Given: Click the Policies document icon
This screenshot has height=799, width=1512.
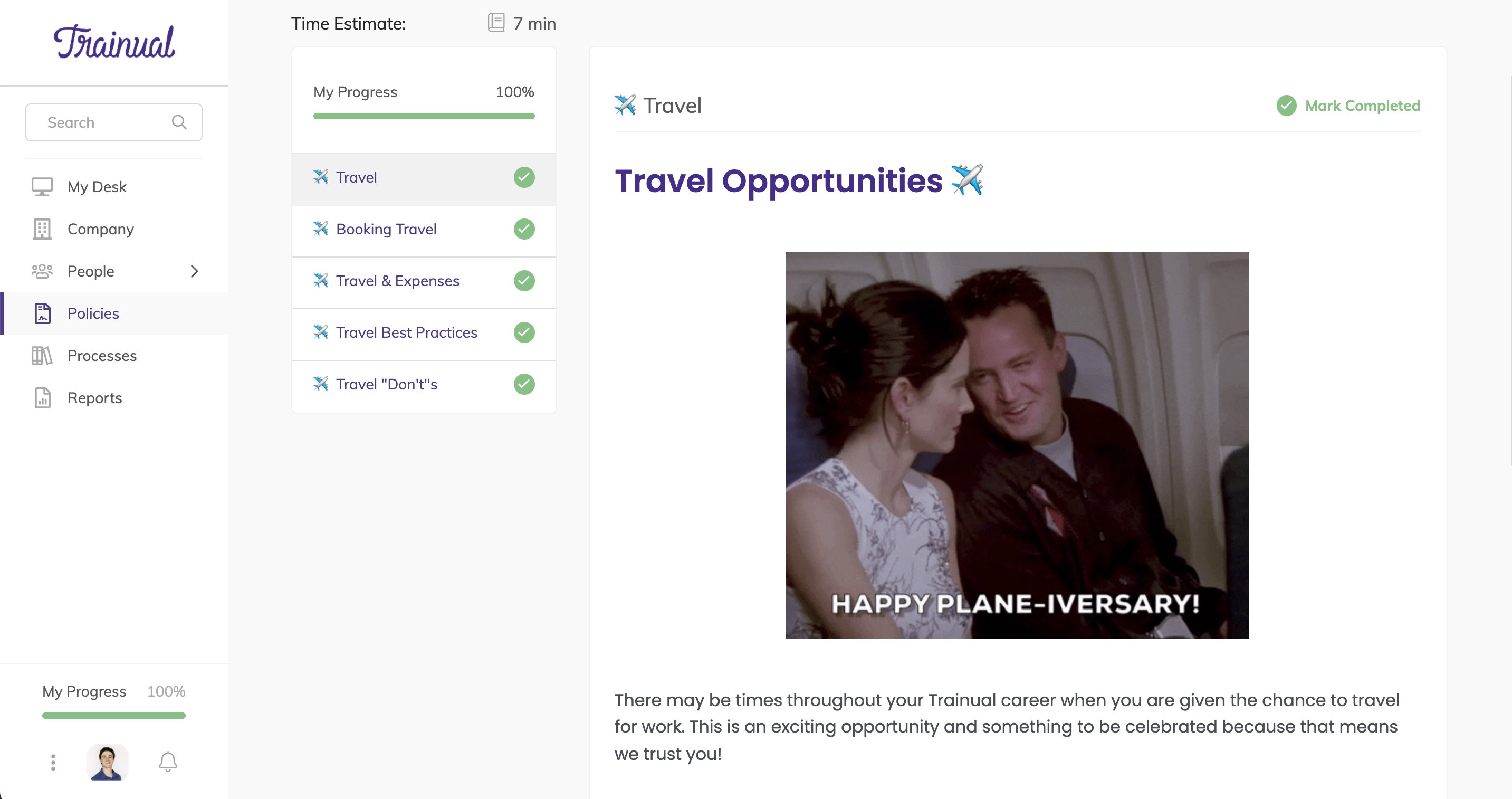Looking at the screenshot, I should pyautogui.click(x=42, y=313).
